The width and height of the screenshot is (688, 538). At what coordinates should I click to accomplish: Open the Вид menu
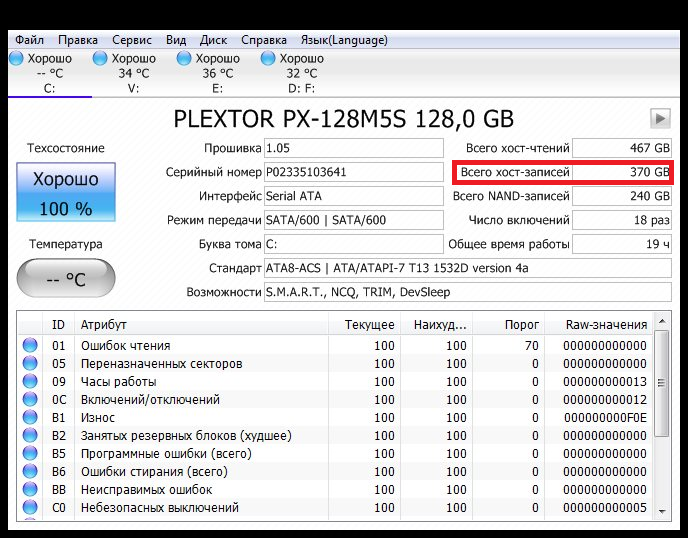176,40
